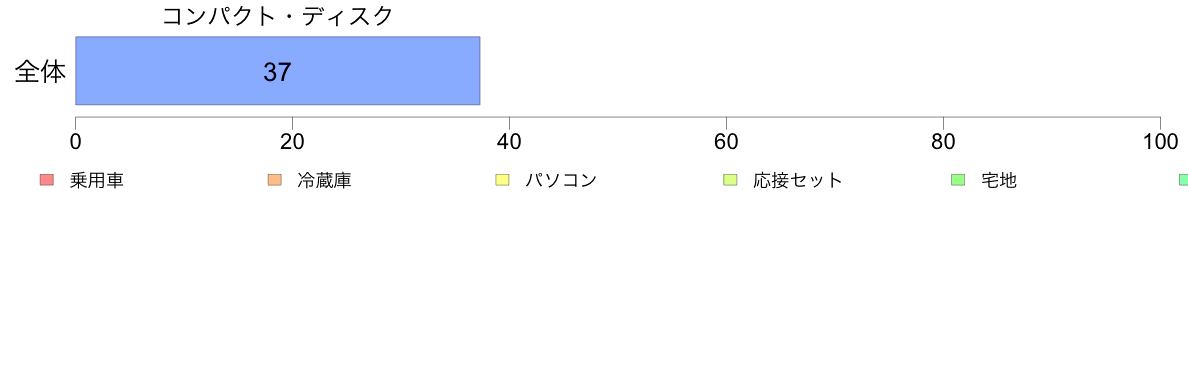The width and height of the screenshot is (1188, 368).
Task: Select the yellow パソコン legend swatch
Action: pos(502,180)
